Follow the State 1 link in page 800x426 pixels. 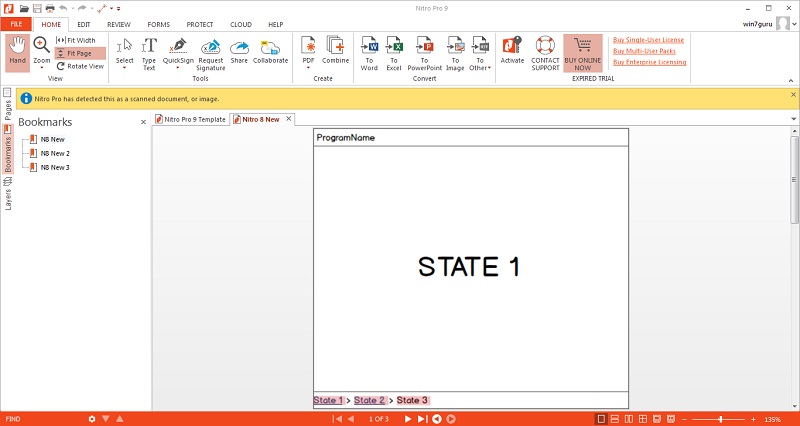(x=329, y=400)
